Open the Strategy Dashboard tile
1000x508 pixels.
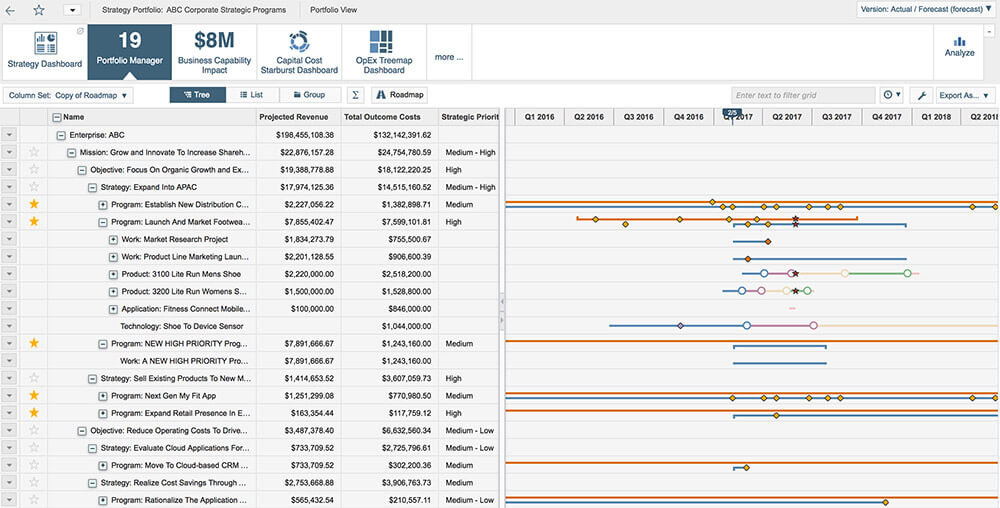(x=45, y=52)
